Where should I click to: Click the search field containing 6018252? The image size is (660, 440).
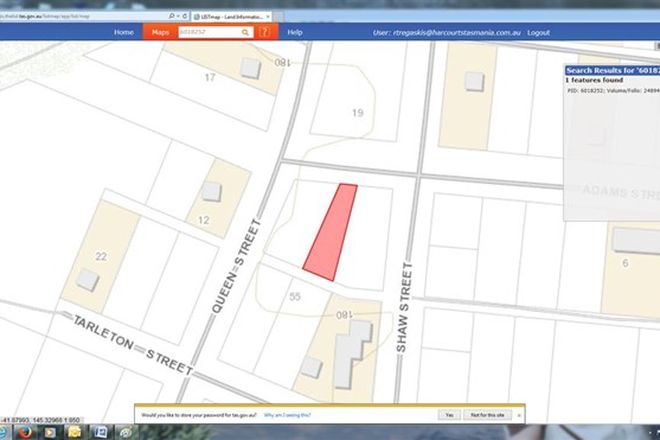208,33
